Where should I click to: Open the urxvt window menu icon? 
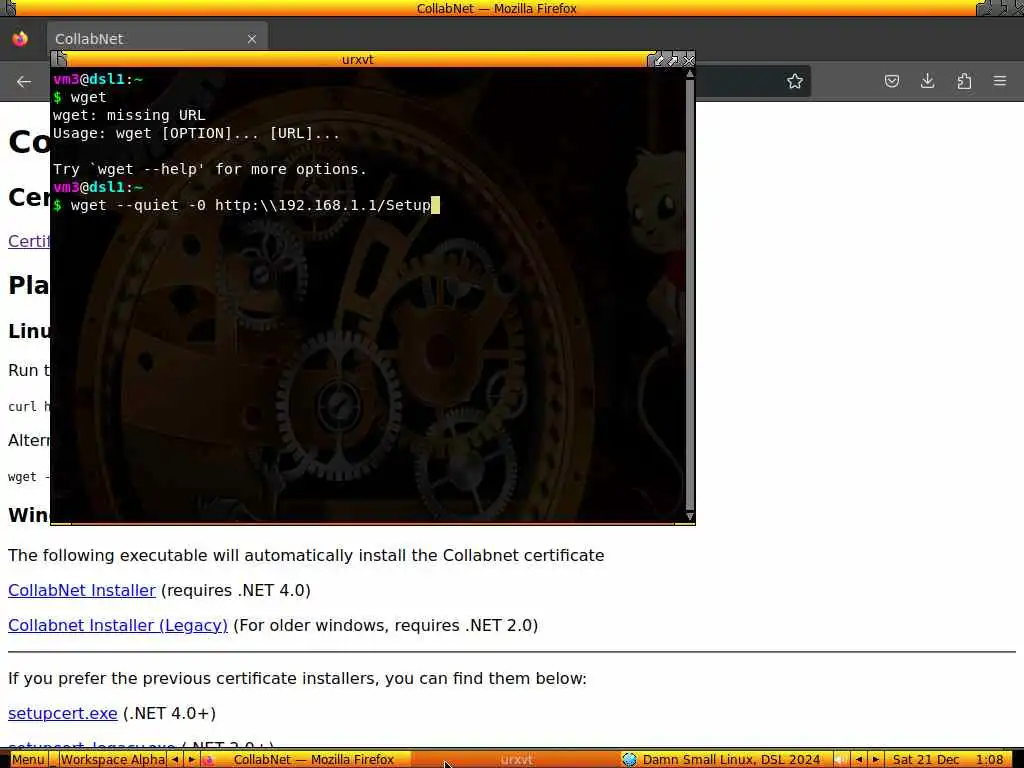tap(59, 59)
